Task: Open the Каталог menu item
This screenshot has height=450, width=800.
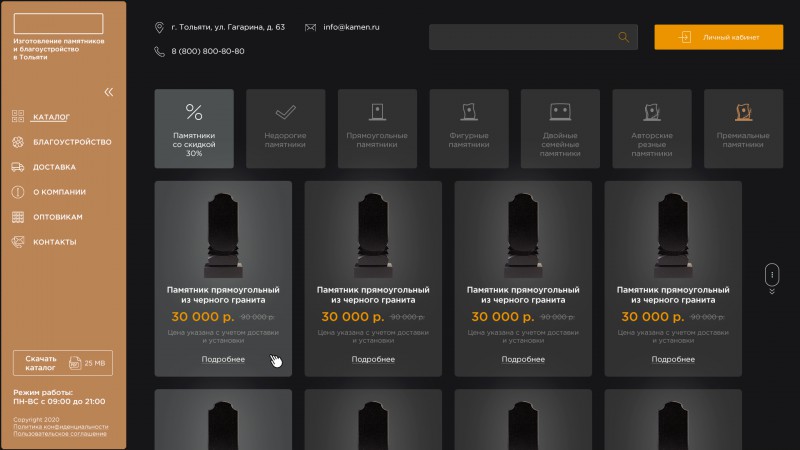Action: click(x=51, y=117)
